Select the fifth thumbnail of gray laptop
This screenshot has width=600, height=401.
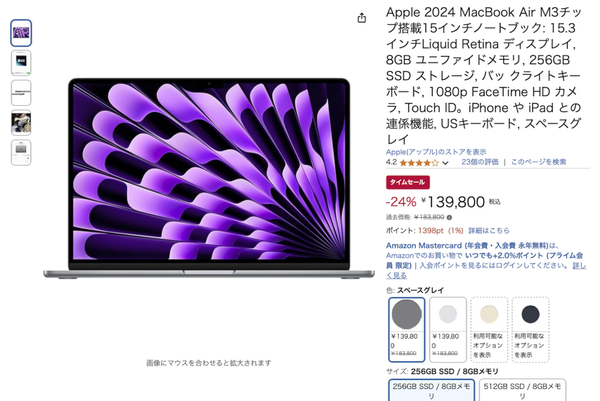(21, 153)
